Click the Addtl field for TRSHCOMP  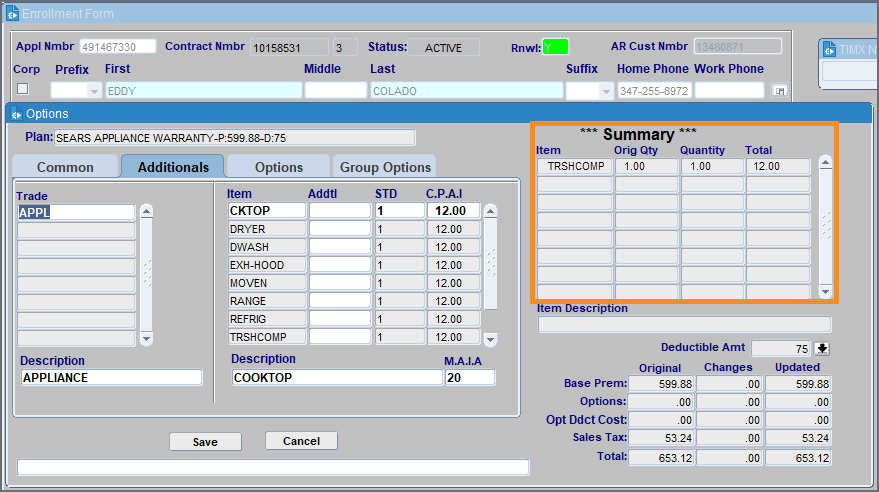pos(340,336)
